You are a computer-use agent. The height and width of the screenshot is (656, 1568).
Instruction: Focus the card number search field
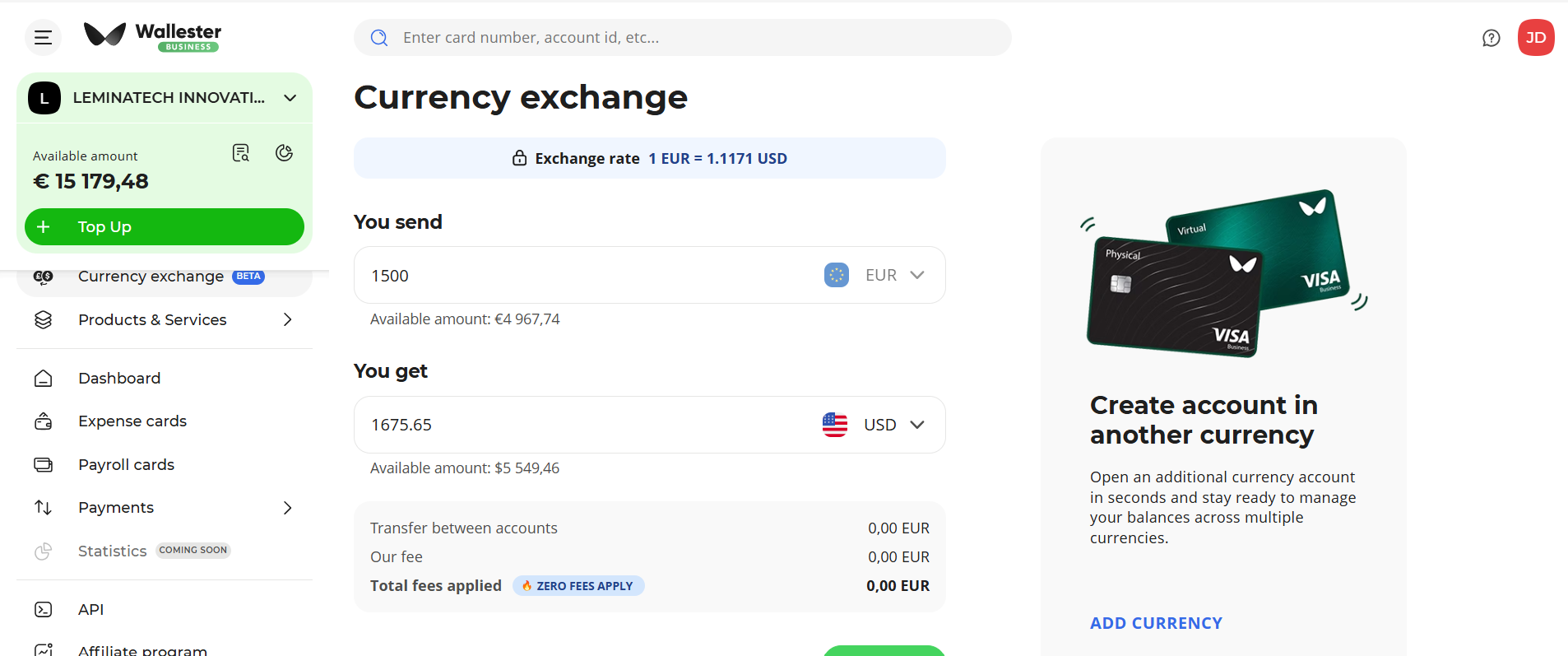point(691,38)
